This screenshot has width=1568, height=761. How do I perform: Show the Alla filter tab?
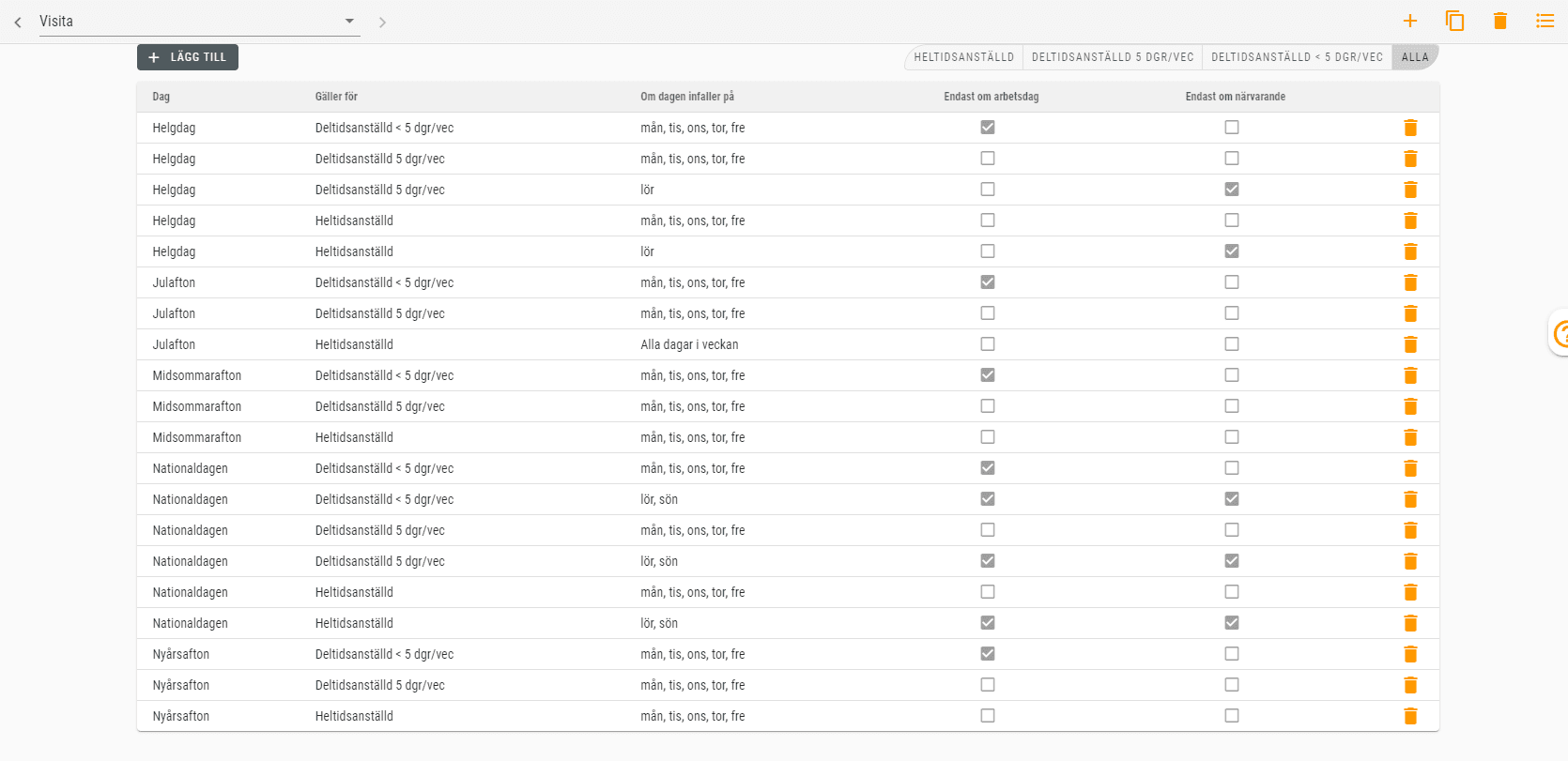click(1414, 57)
